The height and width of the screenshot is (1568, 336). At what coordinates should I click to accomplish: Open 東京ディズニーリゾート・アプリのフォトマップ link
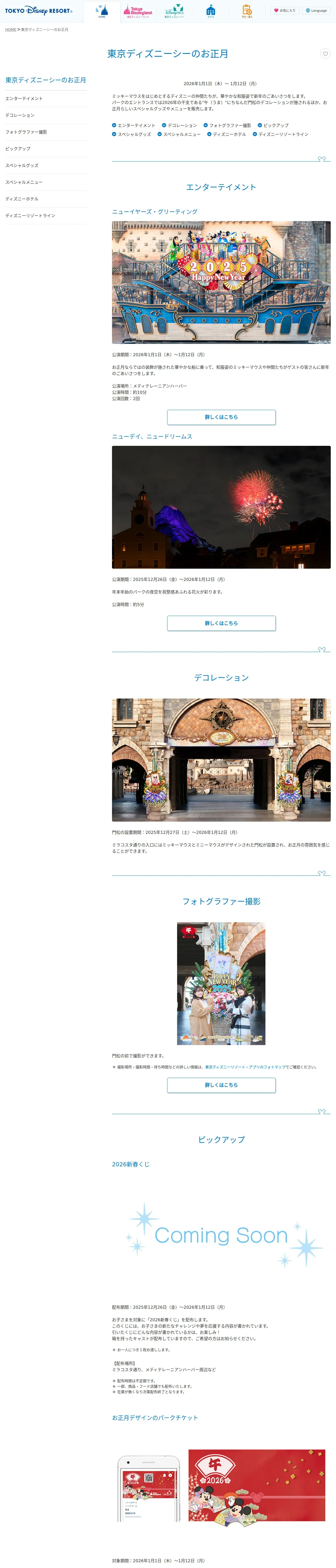click(246, 1067)
